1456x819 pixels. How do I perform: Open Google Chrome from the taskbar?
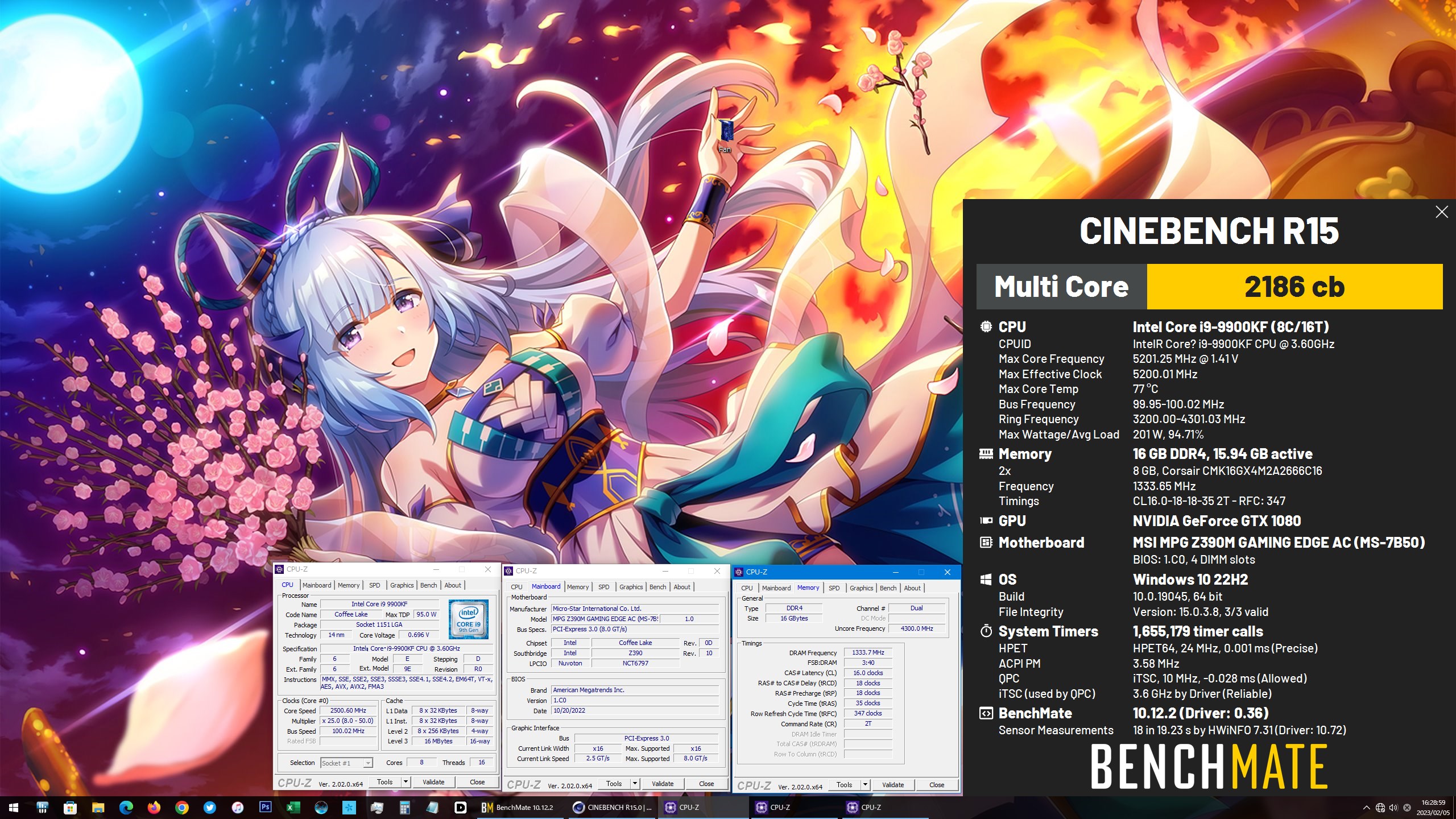point(181,807)
